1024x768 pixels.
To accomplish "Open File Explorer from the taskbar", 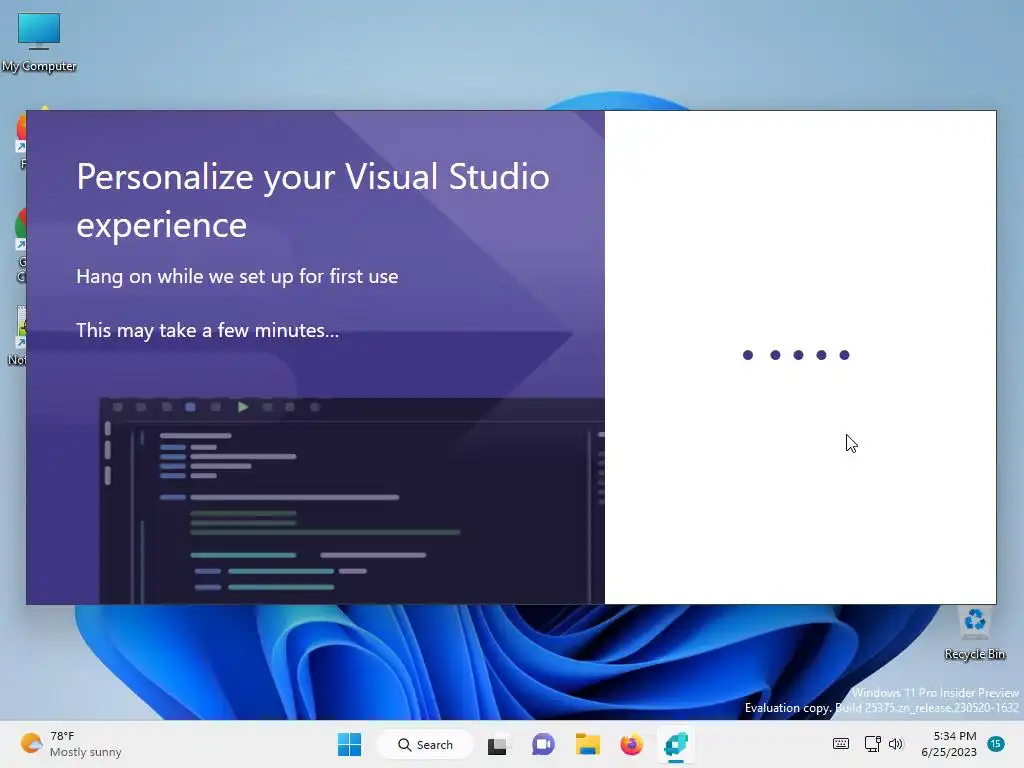I will pos(587,744).
